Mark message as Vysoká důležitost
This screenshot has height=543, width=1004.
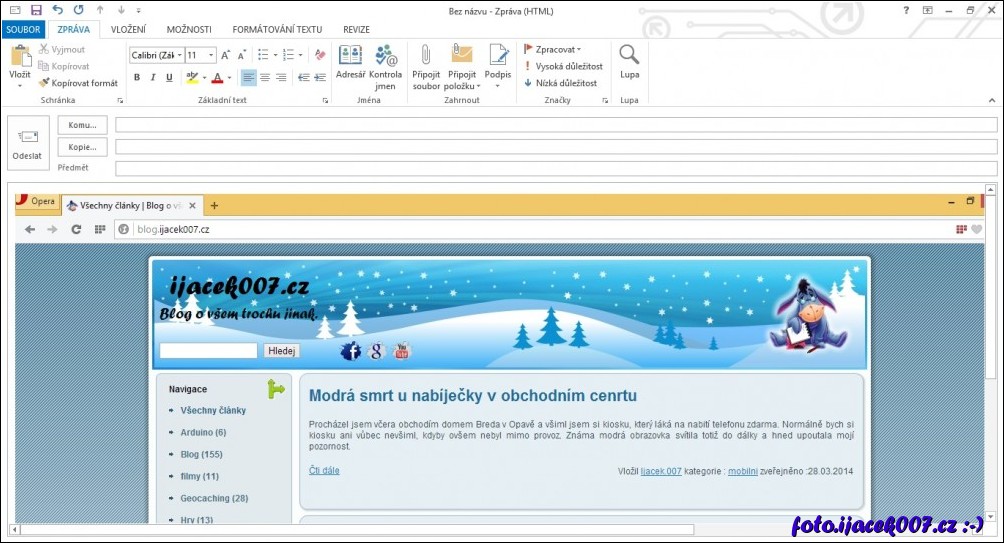tap(564, 66)
